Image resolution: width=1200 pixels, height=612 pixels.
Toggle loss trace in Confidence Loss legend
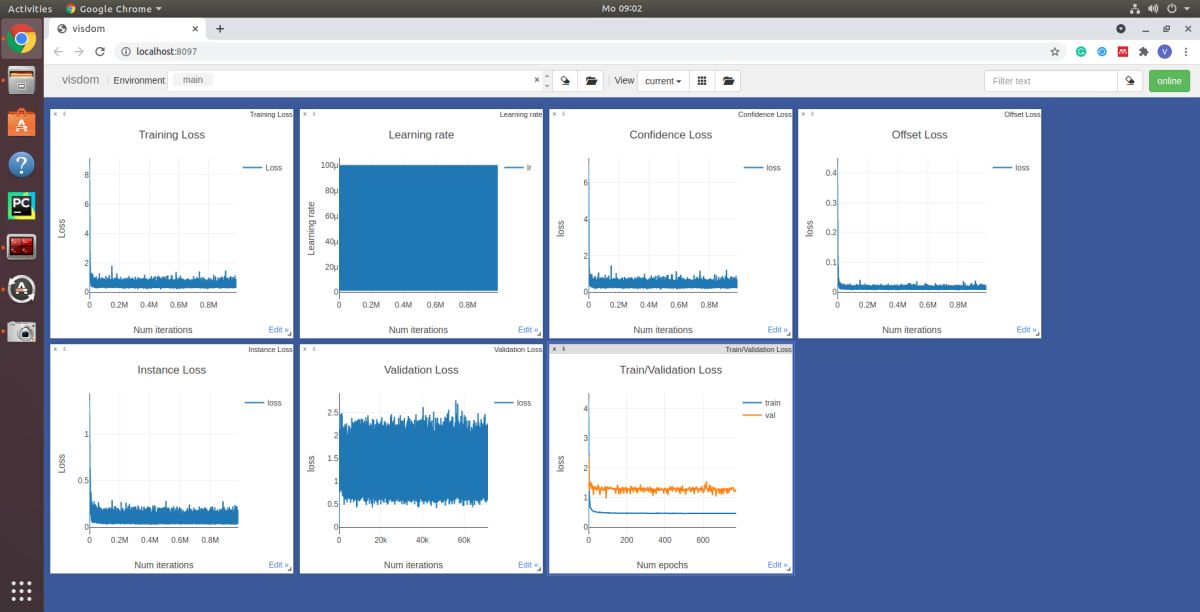(x=762, y=168)
